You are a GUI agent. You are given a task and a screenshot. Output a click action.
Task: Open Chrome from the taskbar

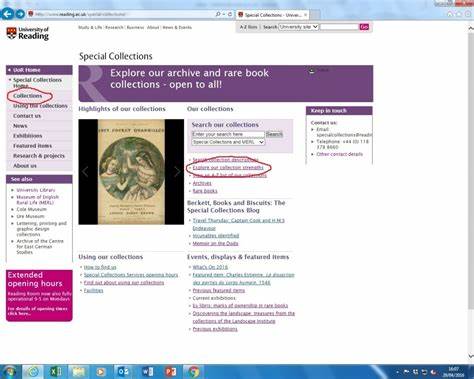193,371
